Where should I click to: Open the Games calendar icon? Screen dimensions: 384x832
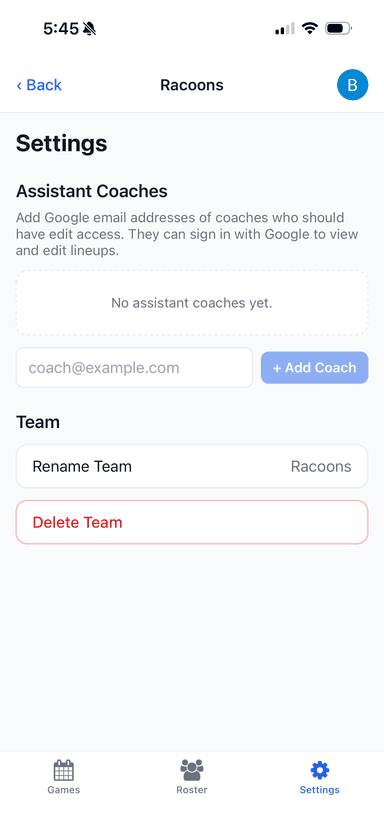(64, 770)
